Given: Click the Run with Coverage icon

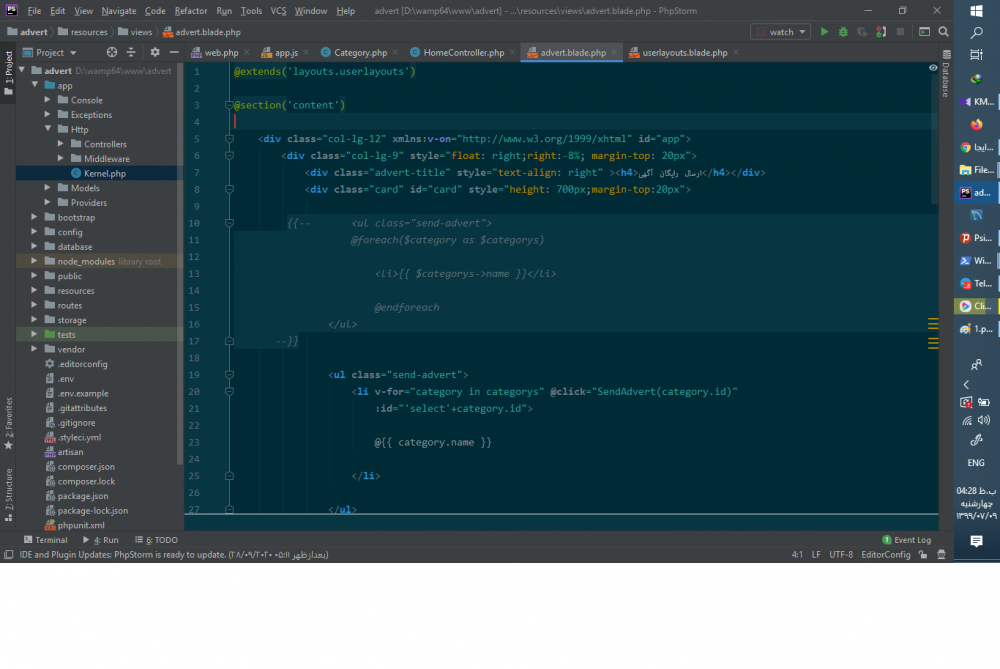Looking at the screenshot, I should pos(862,32).
